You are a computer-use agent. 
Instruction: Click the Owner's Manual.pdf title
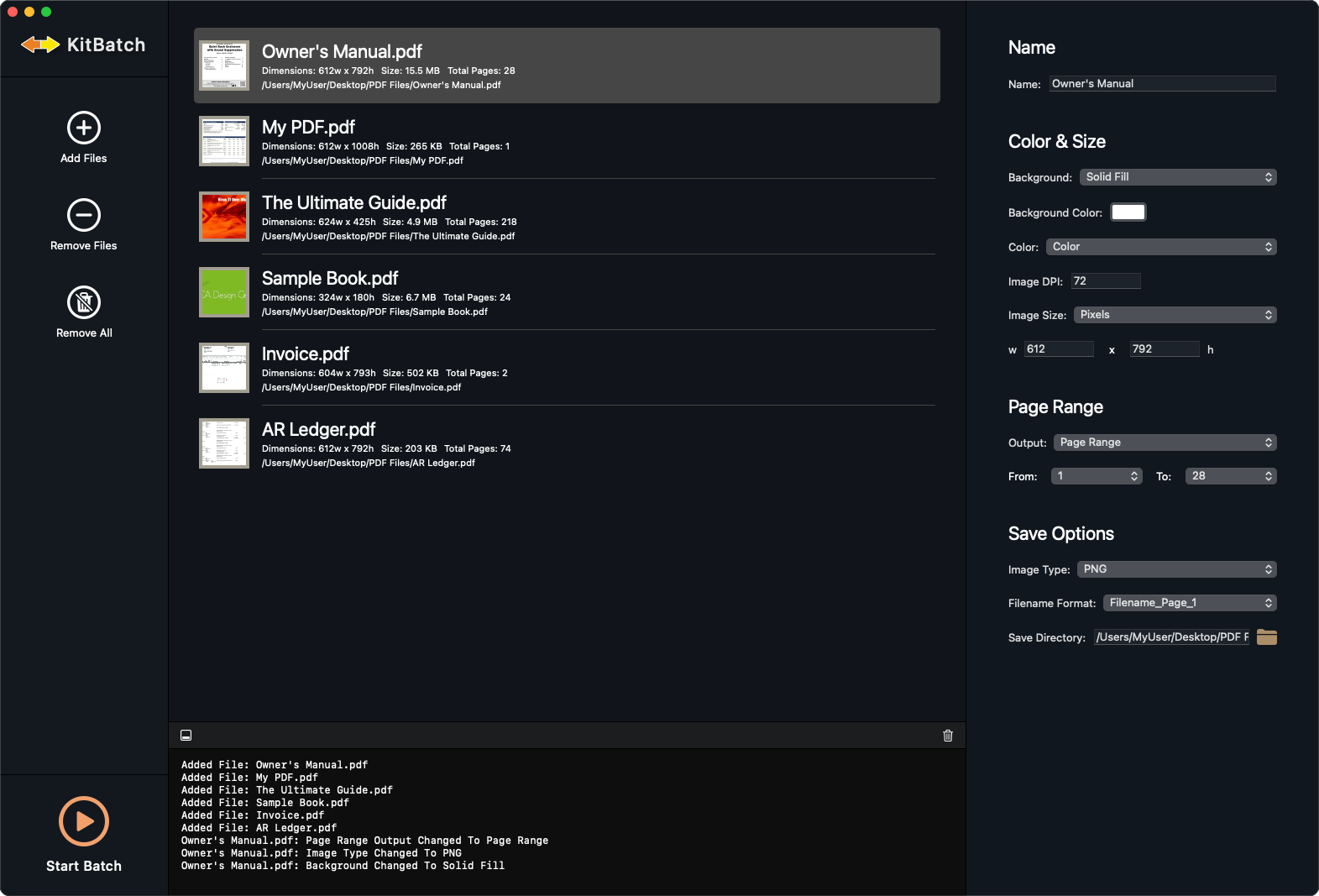[x=342, y=52]
